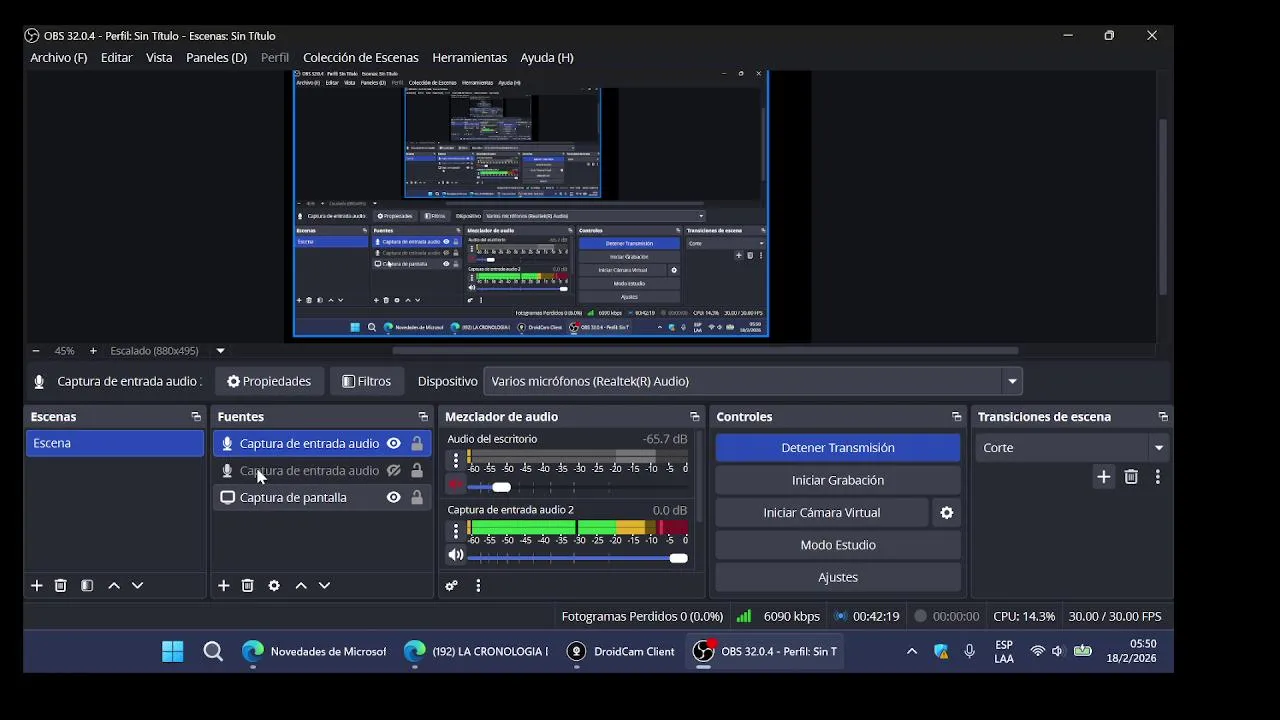Click the Iniciar Grabación button

pyautogui.click(x=838, y=481)
